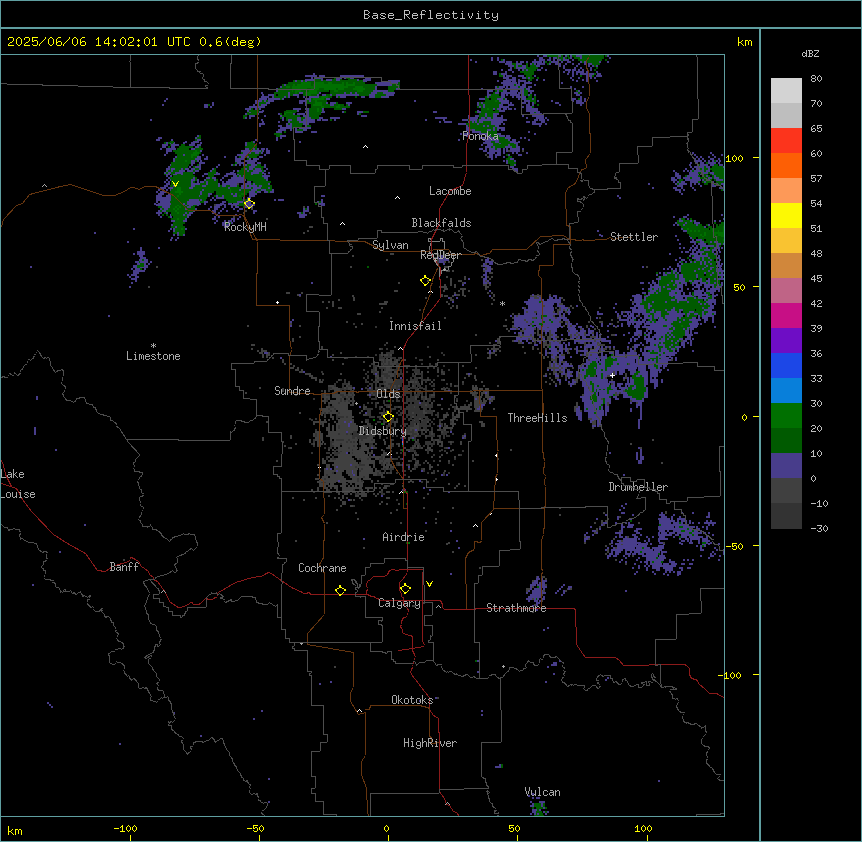Click the Stettler city label

(x=634, y=237)
